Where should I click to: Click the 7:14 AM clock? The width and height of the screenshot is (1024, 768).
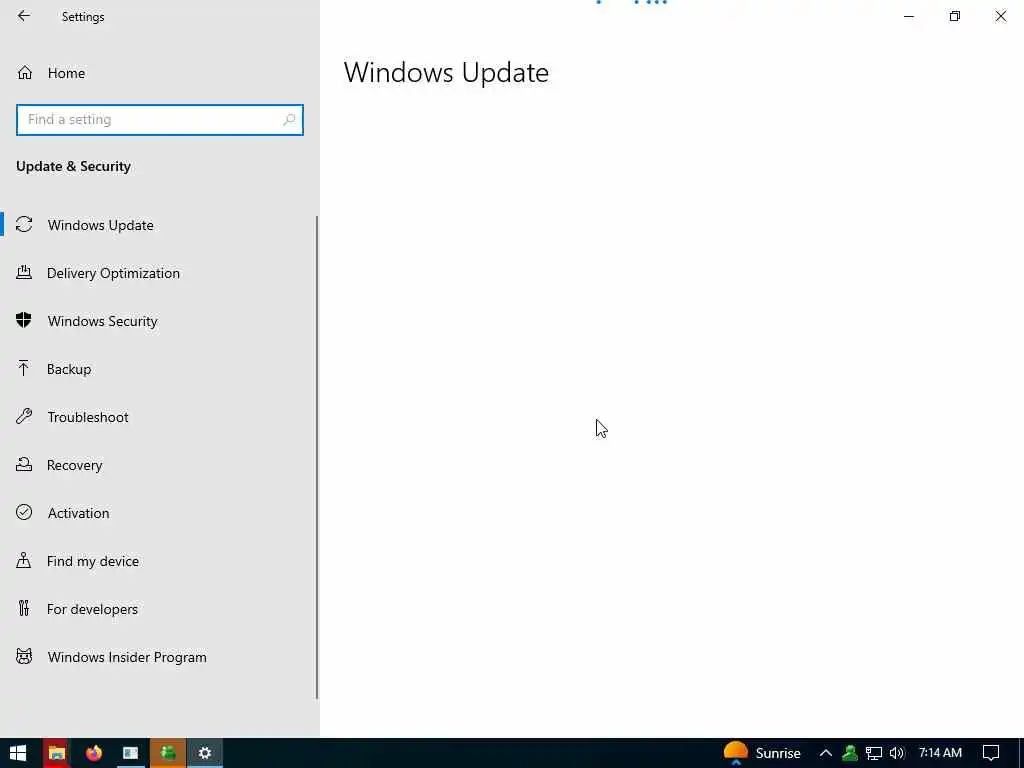pos(940,753)
